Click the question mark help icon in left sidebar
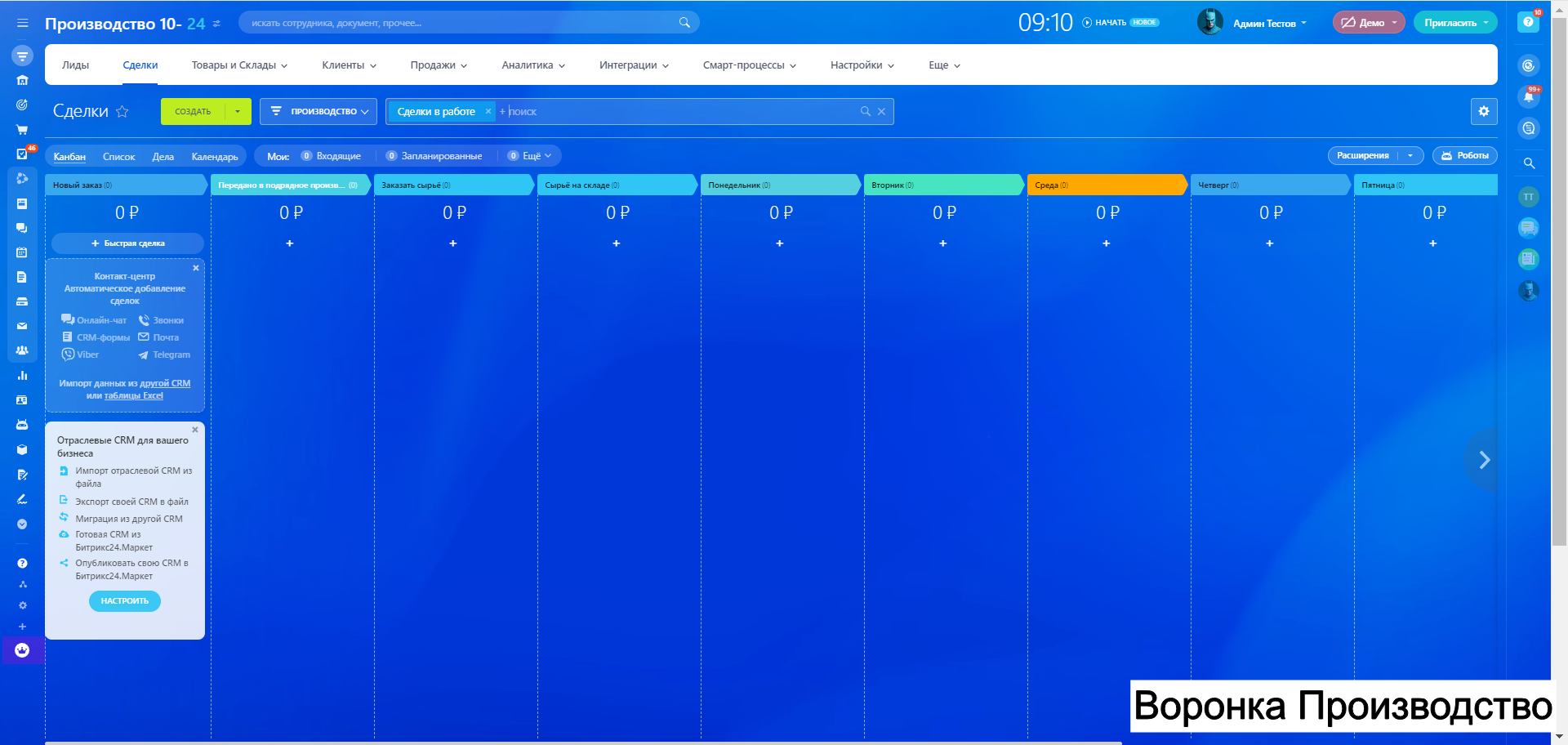The width and height of the screenshot is (1568, 745). click(22, 563)
